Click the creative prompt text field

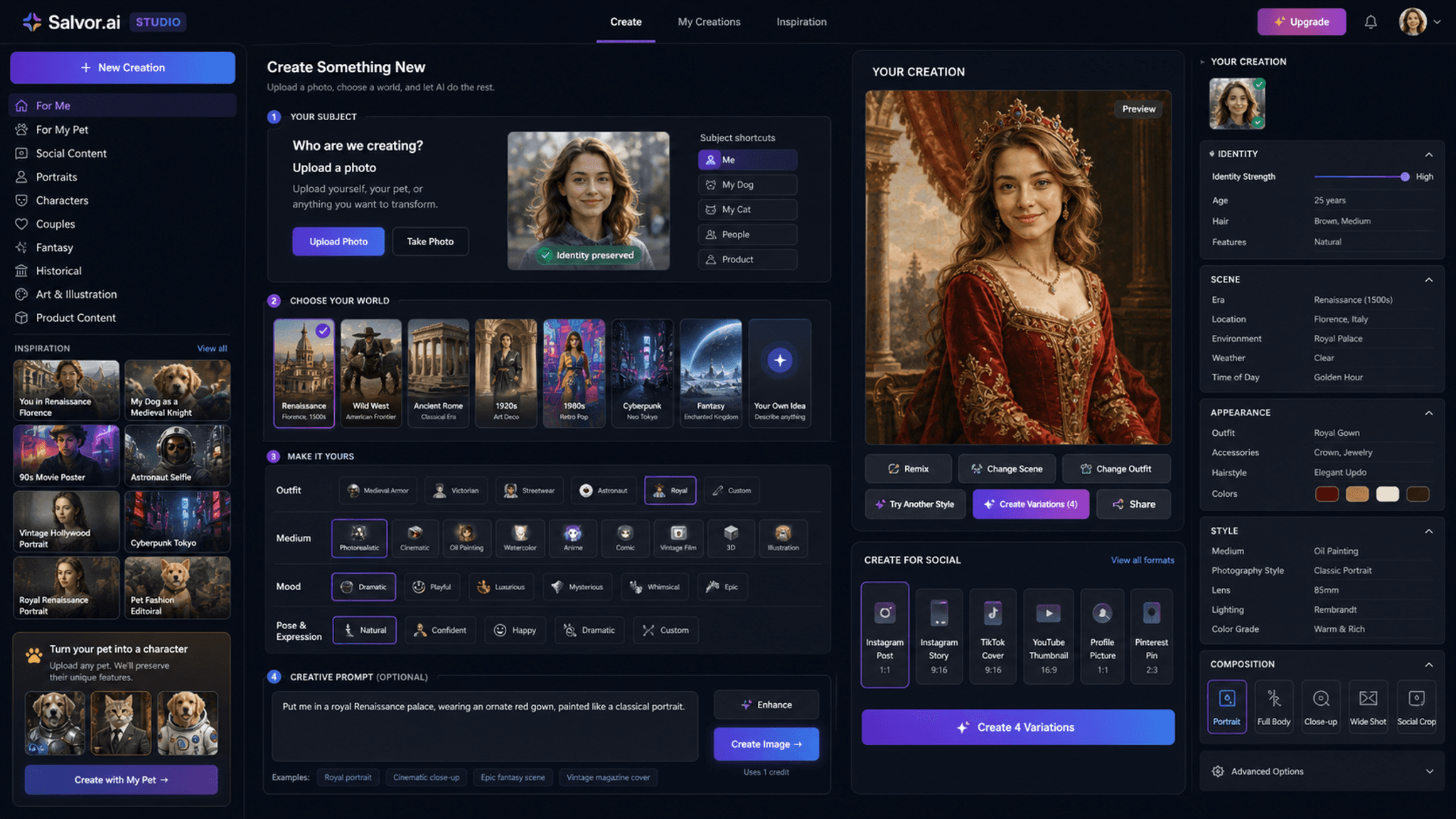(485, 726)
